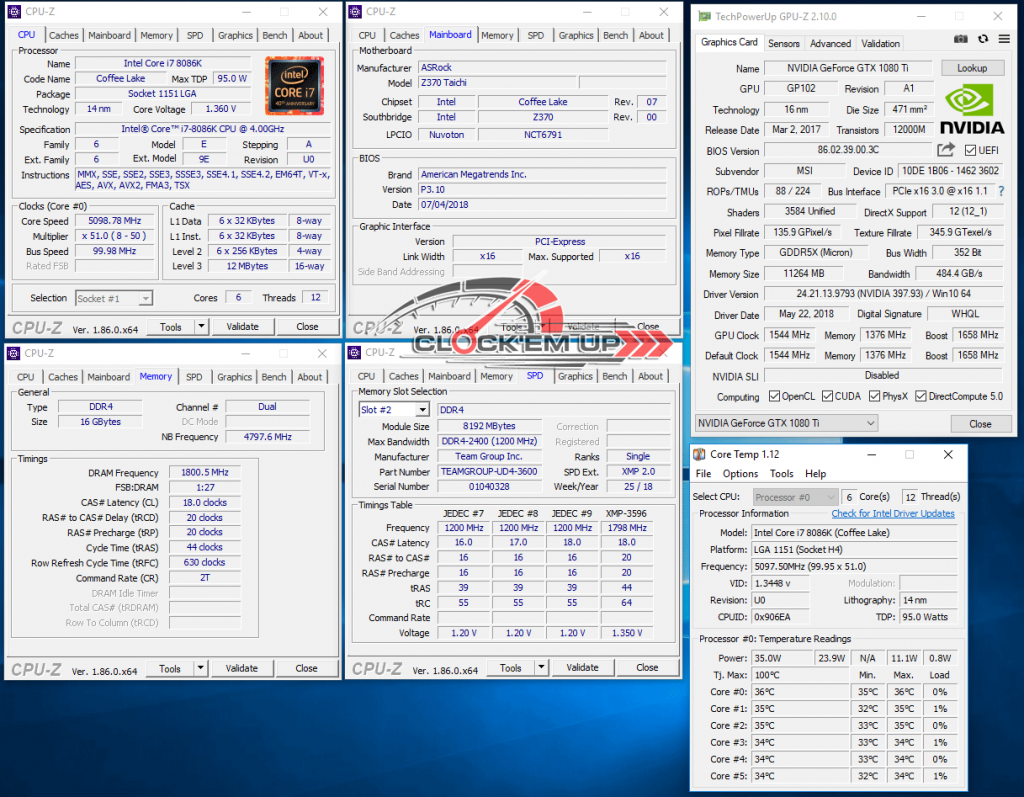The image size is (1024, 797).
Task: Open the GPU-Z hamburger menu icon
Action: click(1002, 39)
